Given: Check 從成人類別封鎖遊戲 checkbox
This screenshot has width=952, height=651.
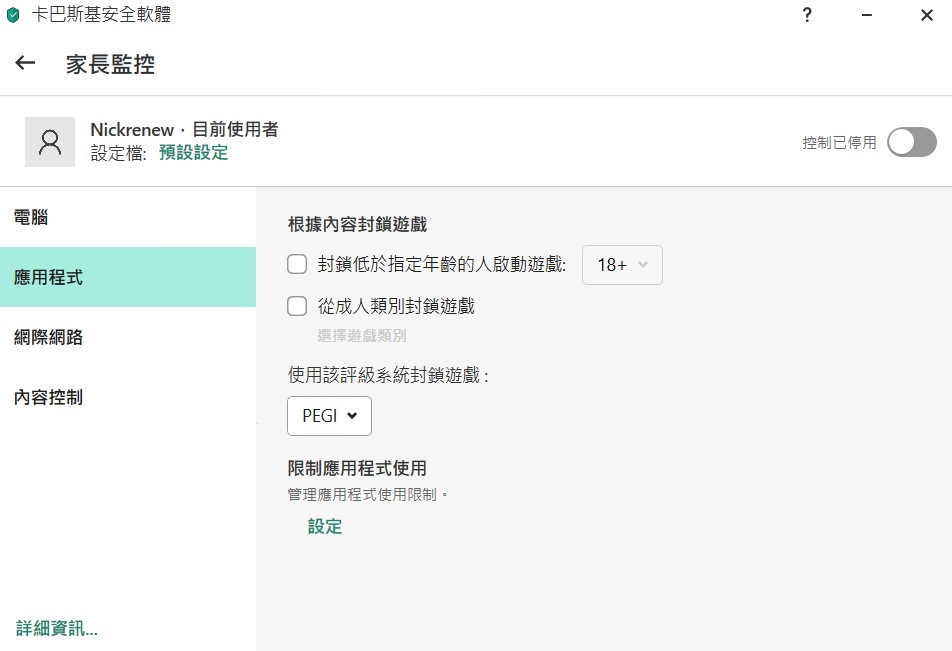Looking at the screenshot, I should tap(297, 306).
